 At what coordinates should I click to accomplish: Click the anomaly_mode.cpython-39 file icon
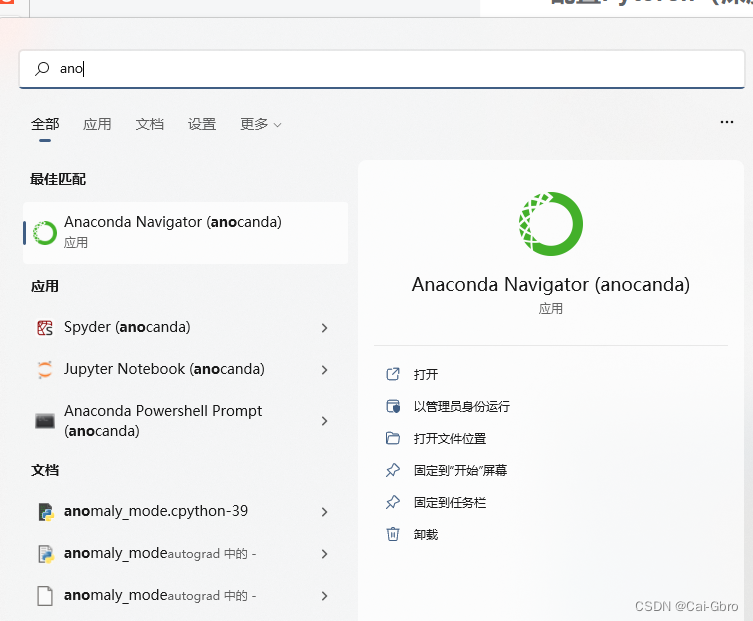(x=45, y=512)
